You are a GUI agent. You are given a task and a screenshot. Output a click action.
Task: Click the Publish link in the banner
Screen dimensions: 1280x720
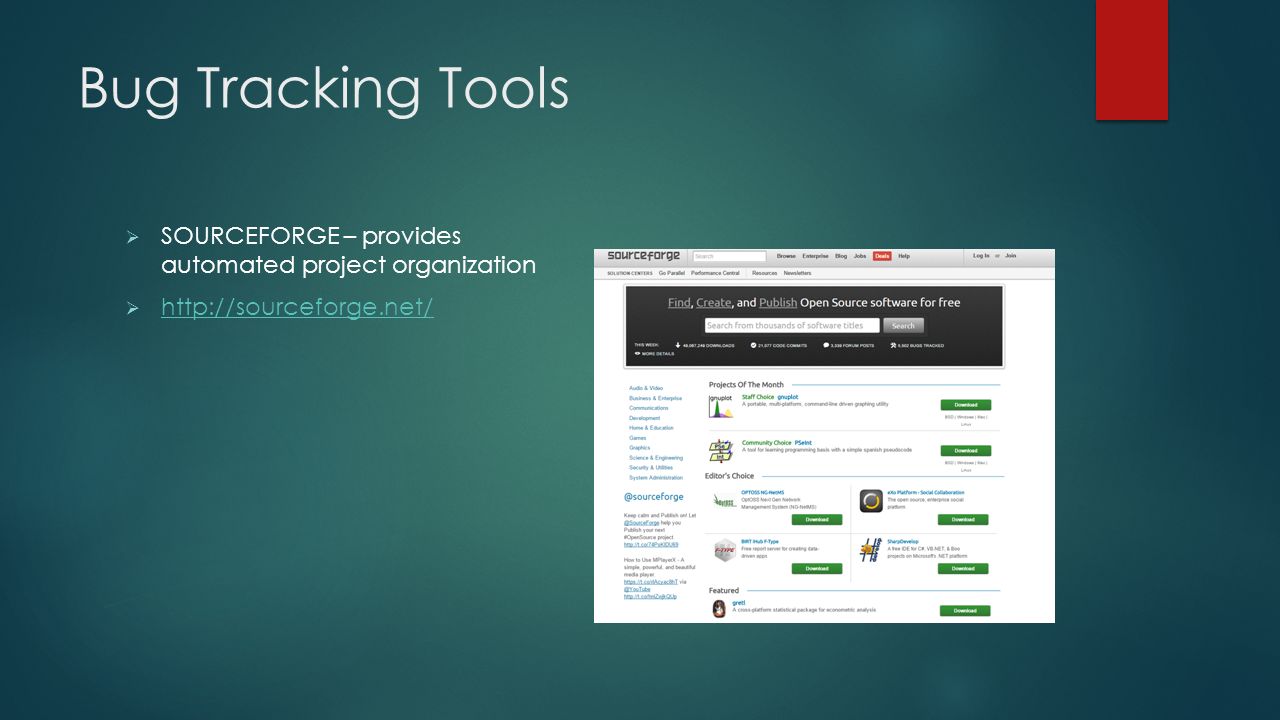pos(778,302)
